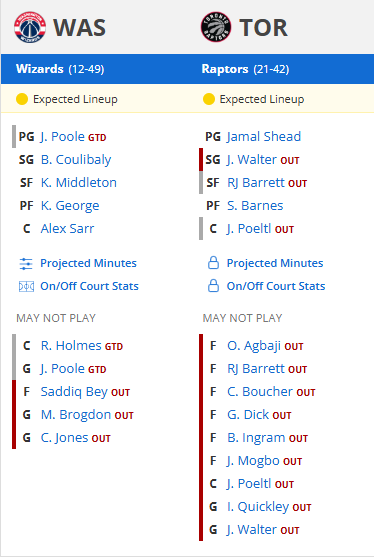The width and height of the screenshot is (374, 557).
Task: Select the Wizards (12-49) team header
Action: pos(60,69)
